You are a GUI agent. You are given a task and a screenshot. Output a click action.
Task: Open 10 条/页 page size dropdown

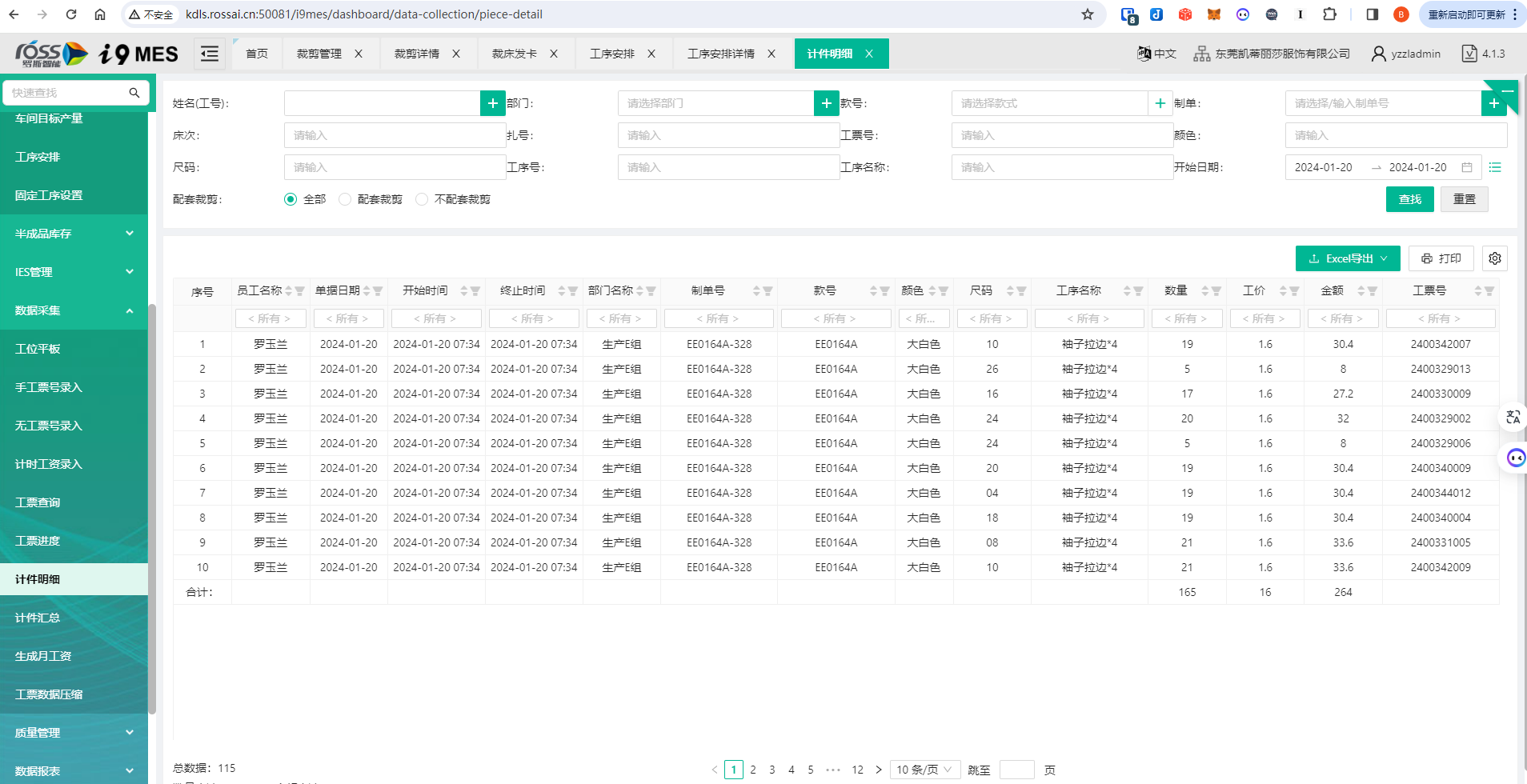pyautogui.click(x=924, y=770)
